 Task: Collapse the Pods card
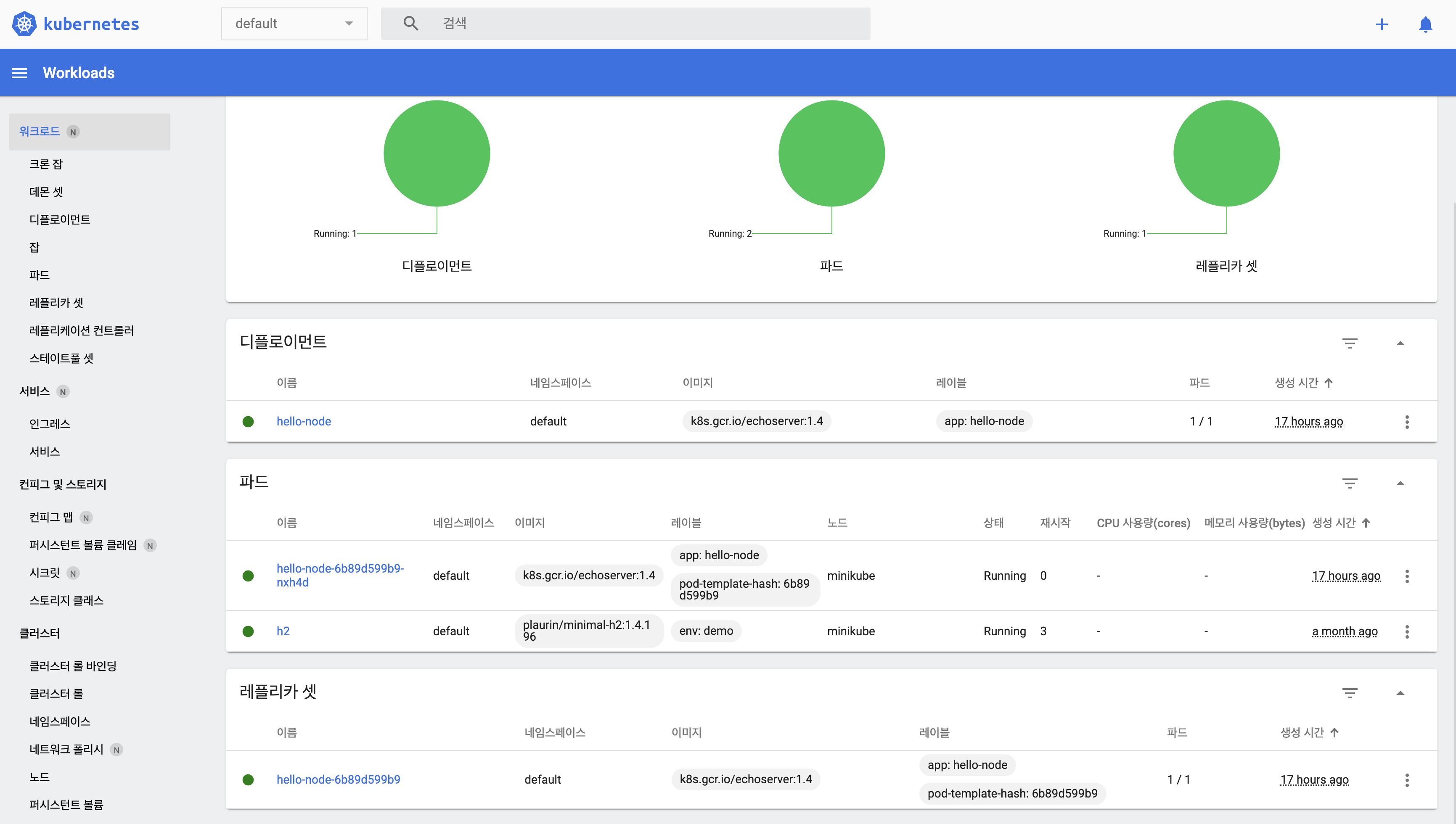click(1400, 483)
